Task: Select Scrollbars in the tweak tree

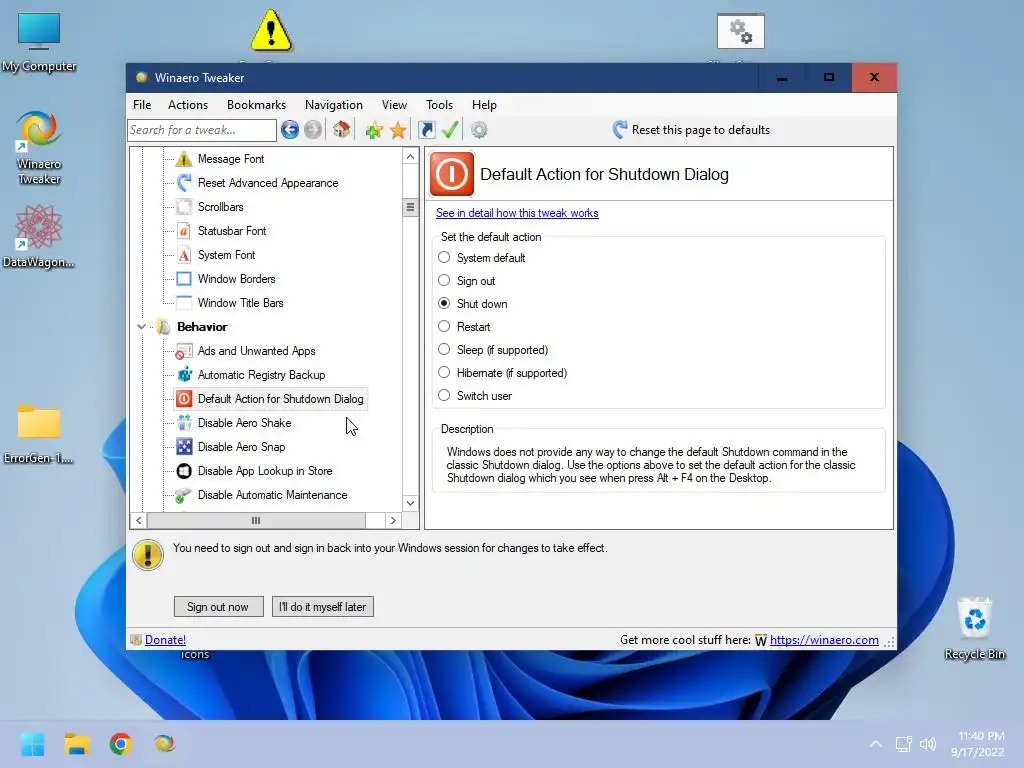Action: [221, 207]
